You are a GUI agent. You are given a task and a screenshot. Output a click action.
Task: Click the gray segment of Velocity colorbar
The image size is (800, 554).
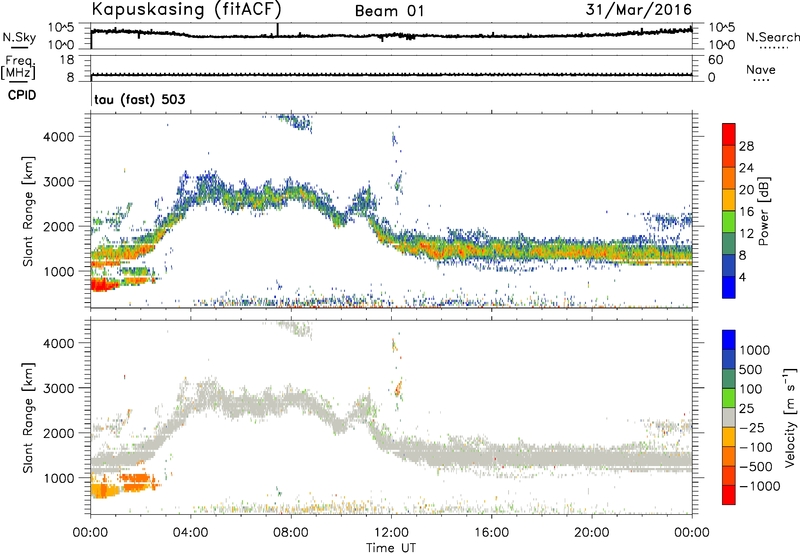[729, 417]
